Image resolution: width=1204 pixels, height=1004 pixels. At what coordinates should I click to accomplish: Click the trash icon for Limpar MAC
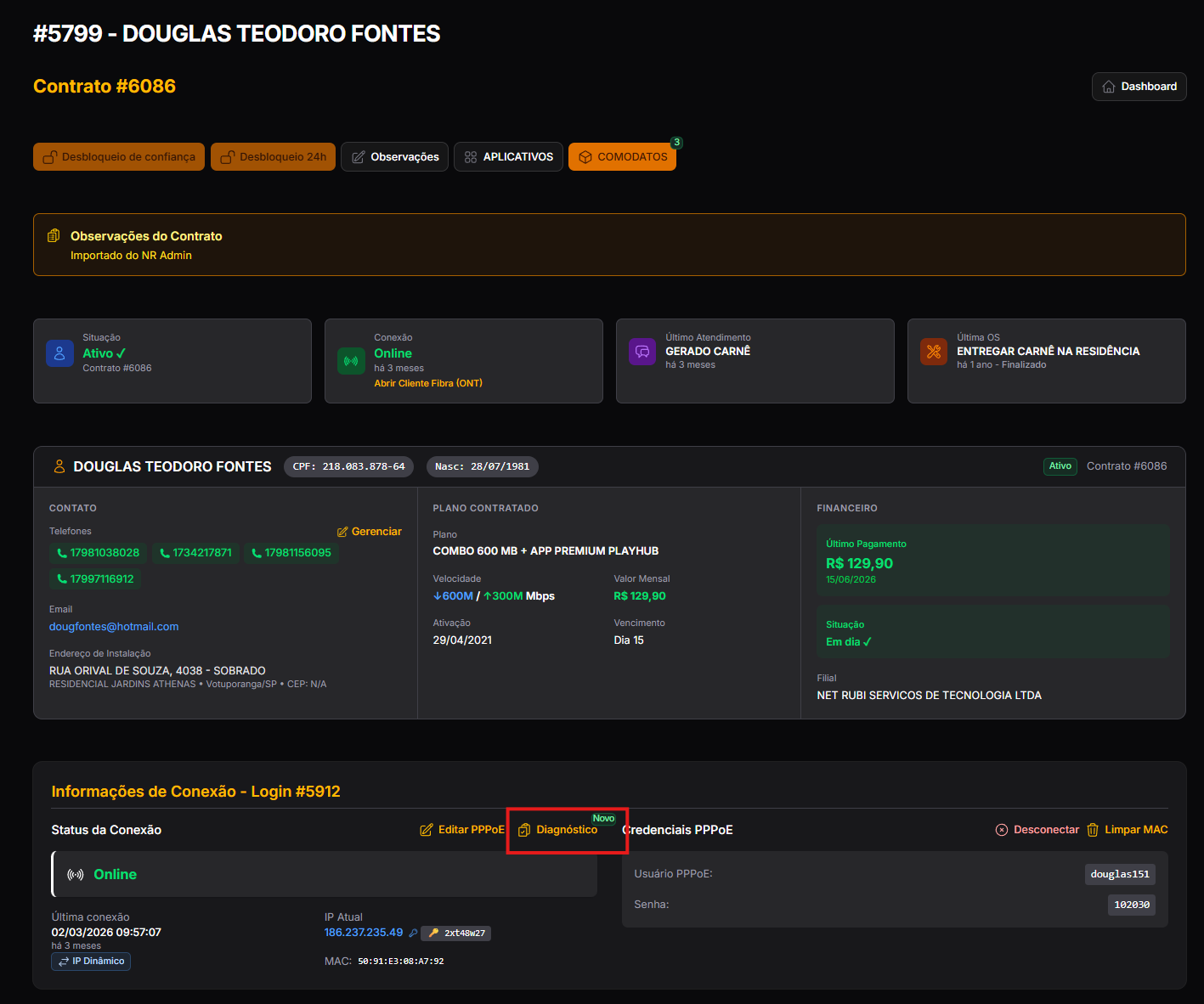tap(1094, 830)
